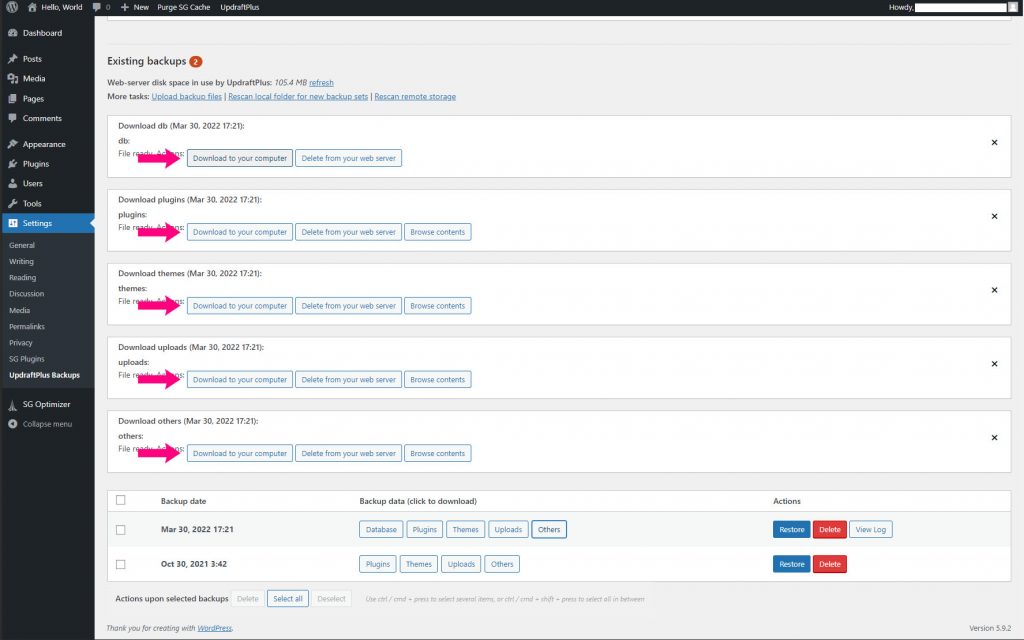Screen dimensions: 1024x640
Task: Download plugins to your computer
Action: click(x=240, y=232)
